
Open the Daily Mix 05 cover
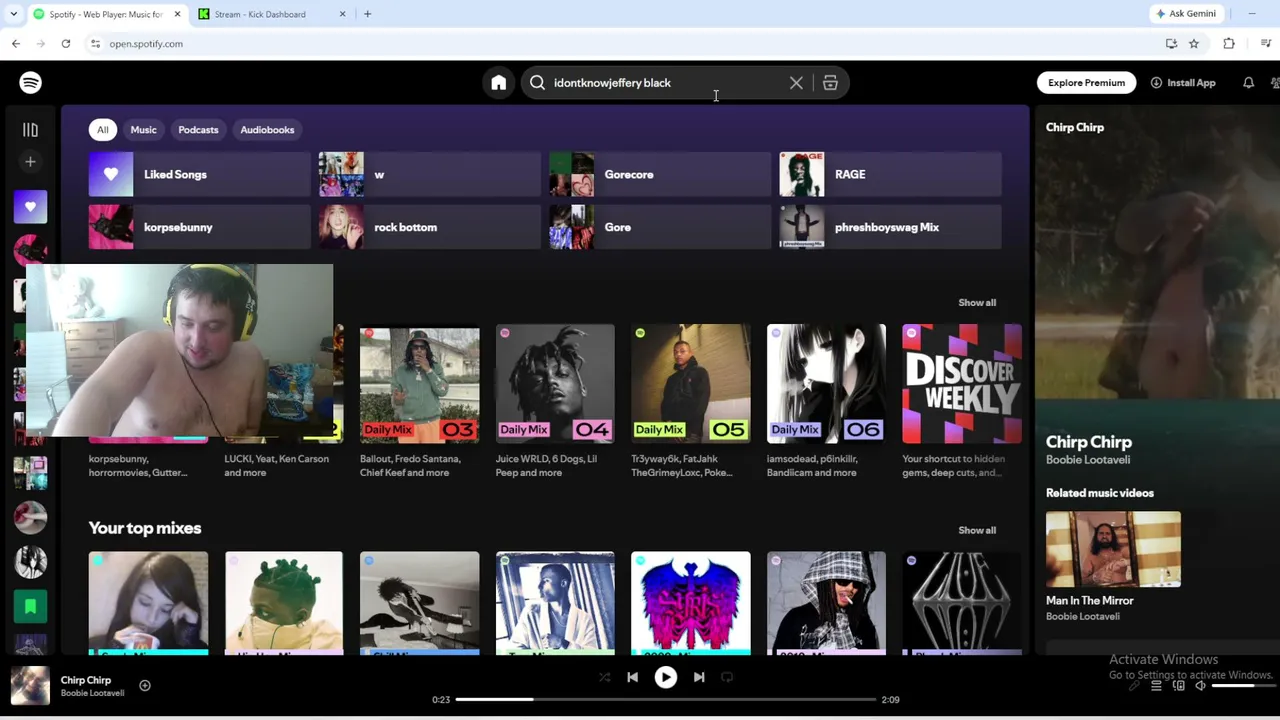click(691, 384)
